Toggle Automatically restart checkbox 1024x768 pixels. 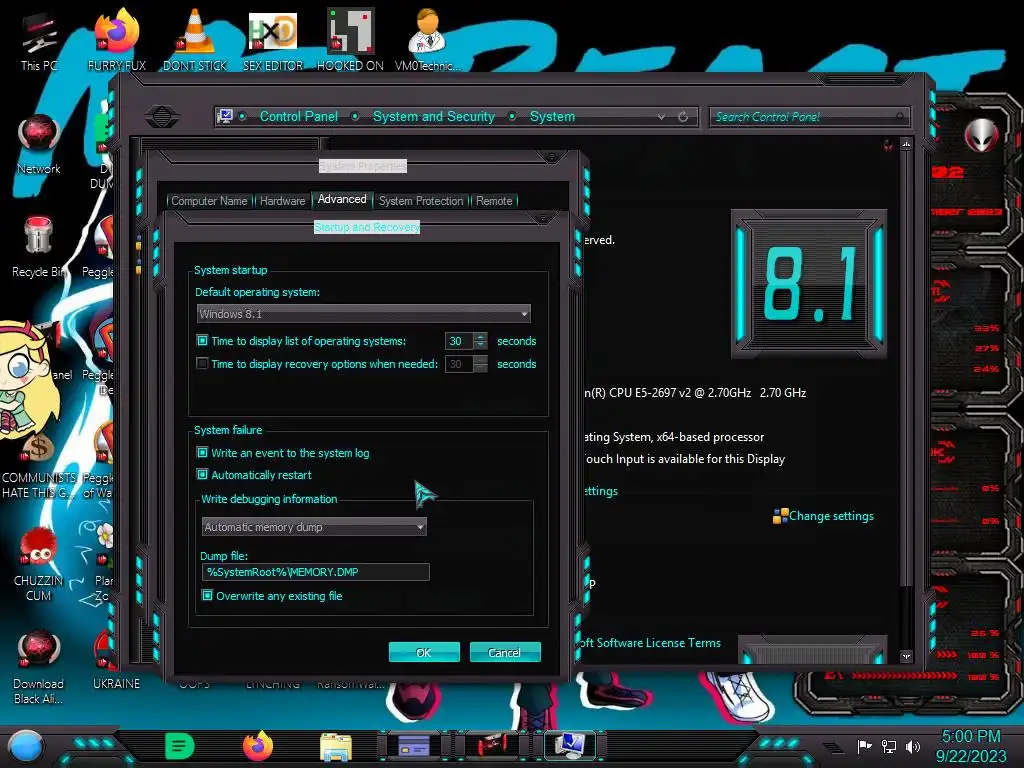pyautogui.click(x=202, y=474)
